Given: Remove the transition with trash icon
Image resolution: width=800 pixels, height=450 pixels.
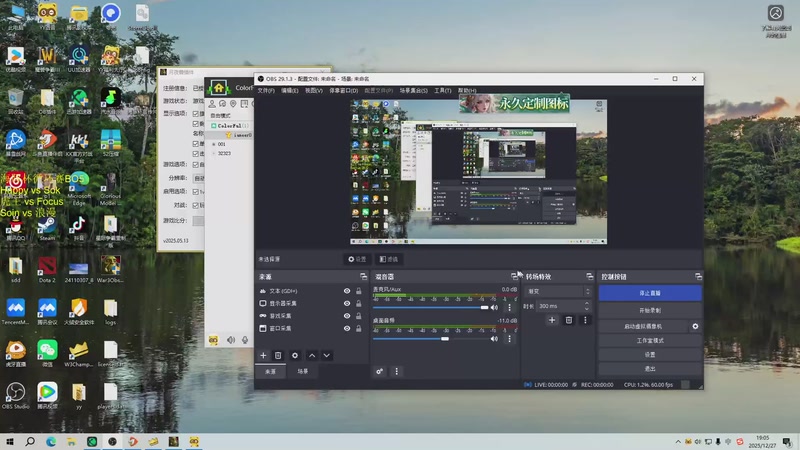Looking at the screenshot, I should coord(569,320).
